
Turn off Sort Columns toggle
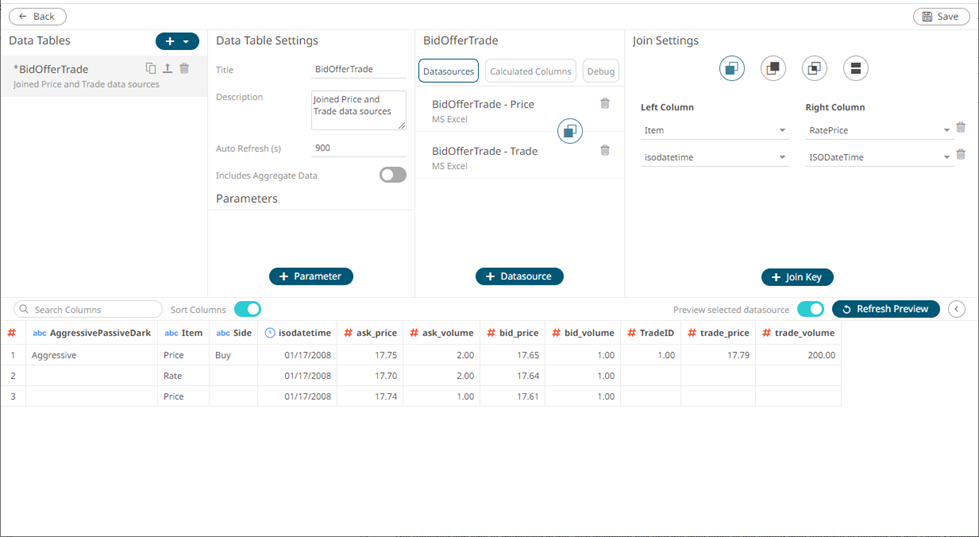point(247,309)
